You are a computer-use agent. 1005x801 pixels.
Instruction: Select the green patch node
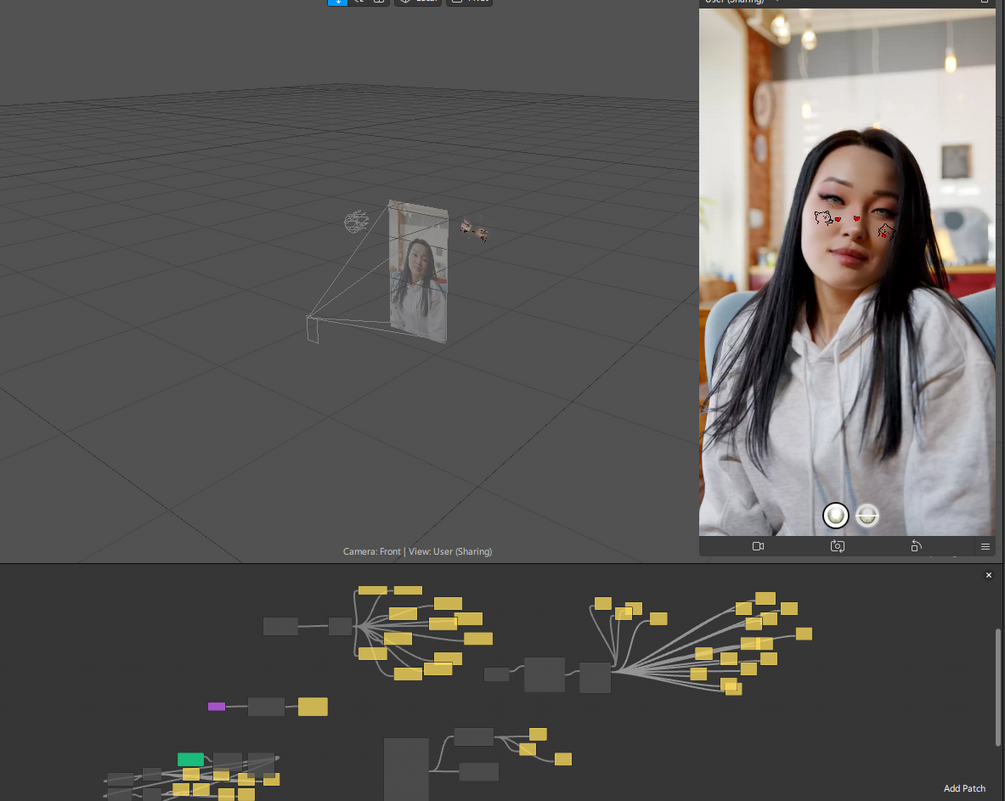click(190, 759)
